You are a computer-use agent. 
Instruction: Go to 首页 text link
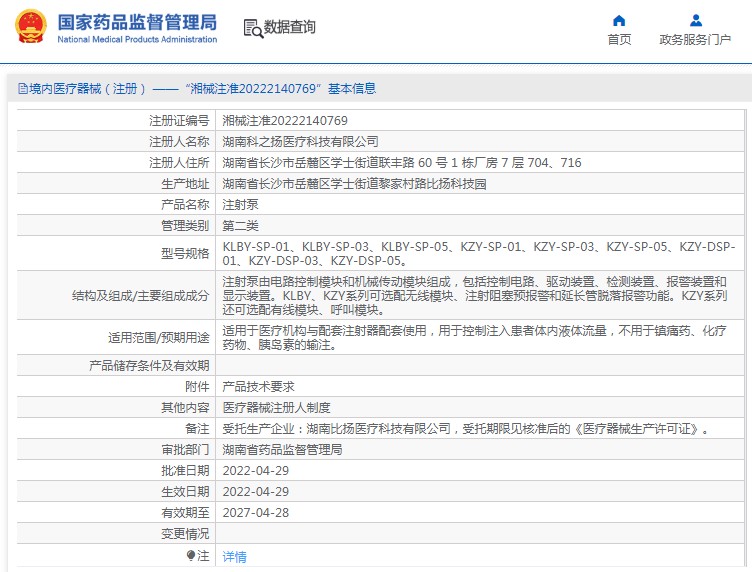point(619,40)
